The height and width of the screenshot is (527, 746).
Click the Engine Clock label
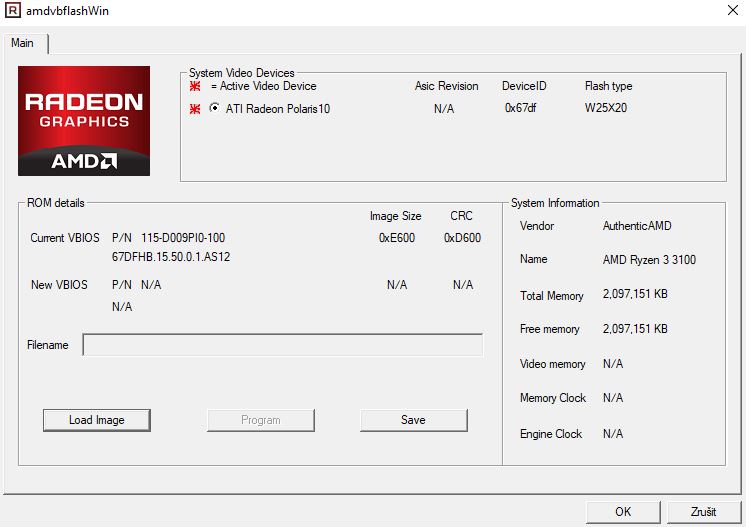point(551,434)
